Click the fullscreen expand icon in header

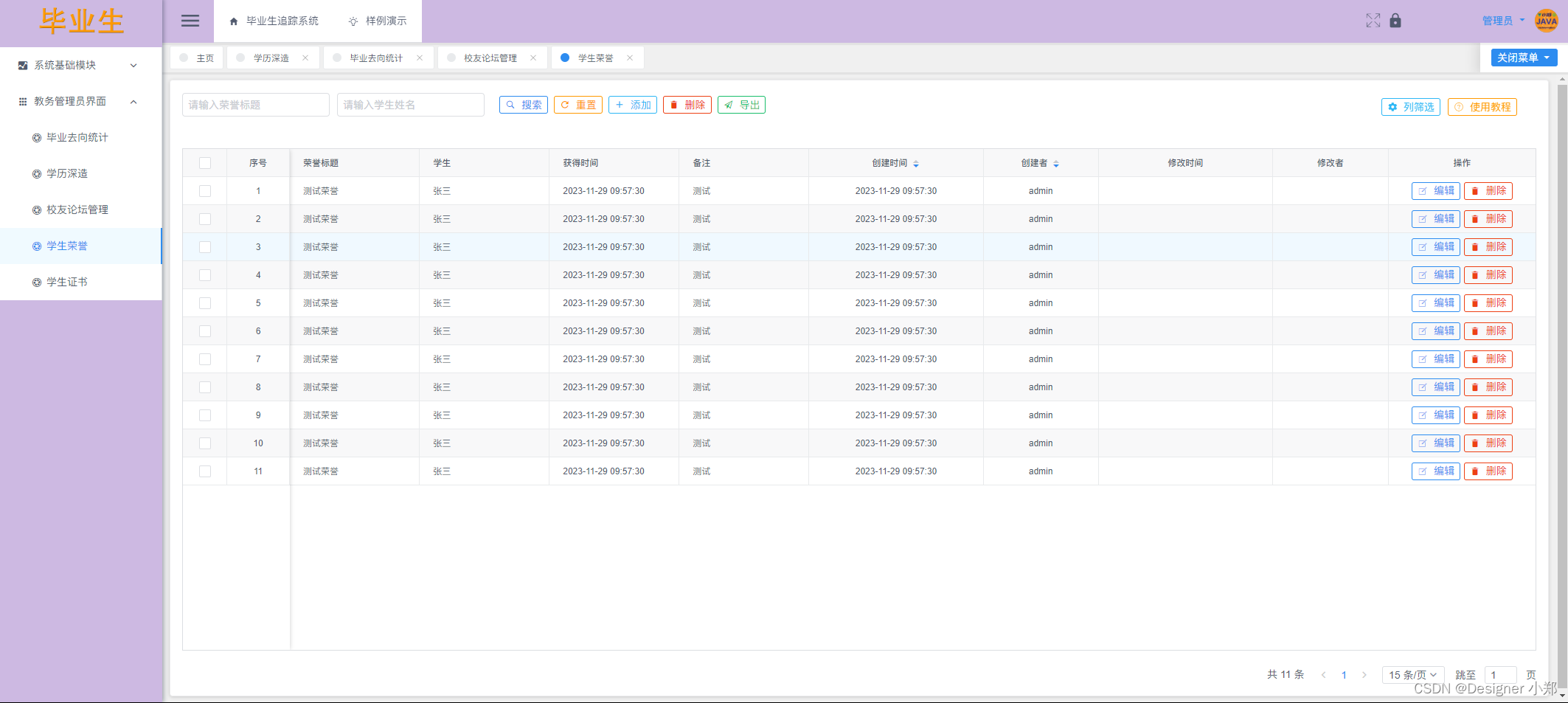[1373, 21]
